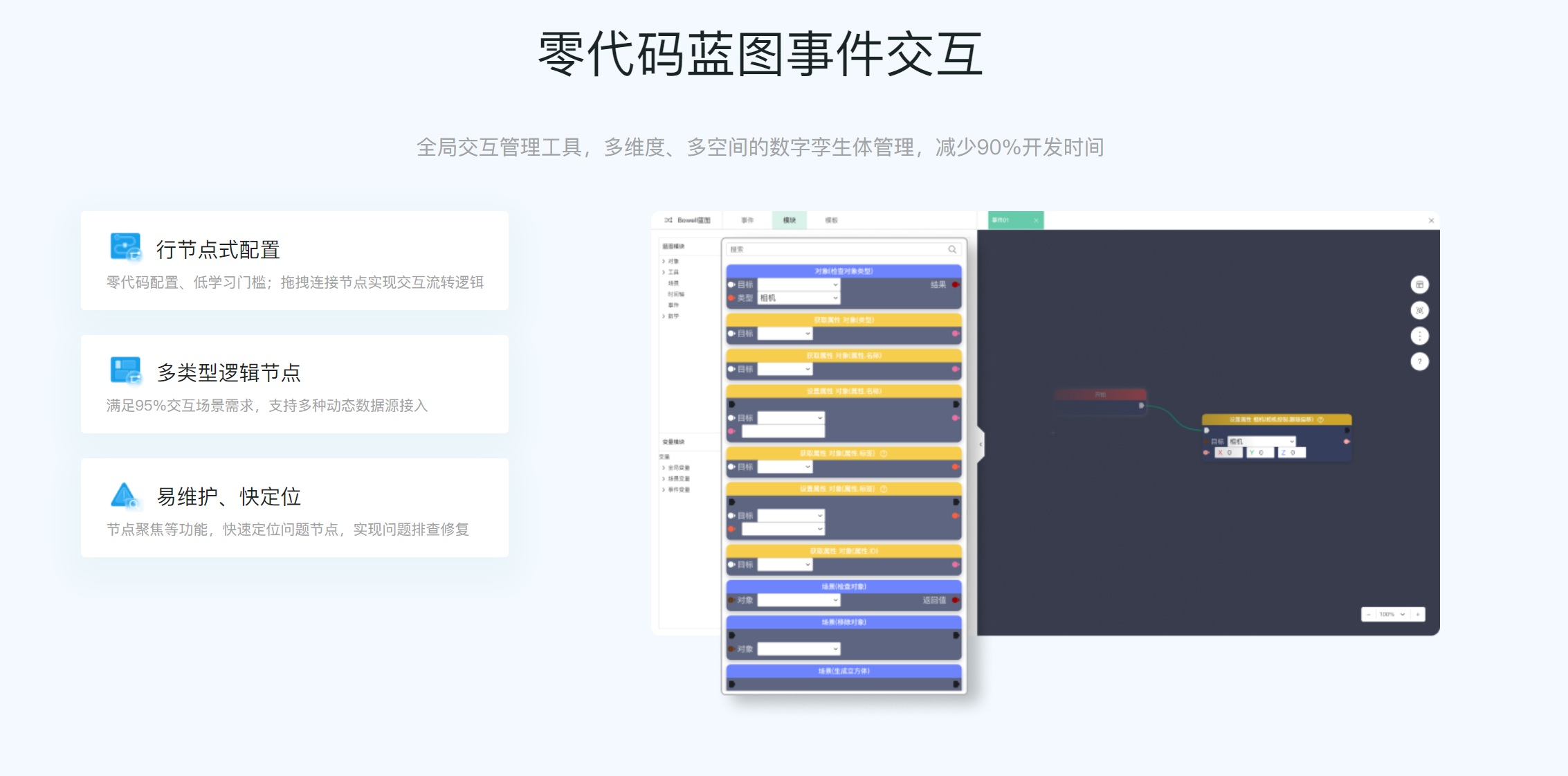Click the 易维护、快定位 triangle icon
This screenshot has height=776, width=1568.
click(123, 496)
